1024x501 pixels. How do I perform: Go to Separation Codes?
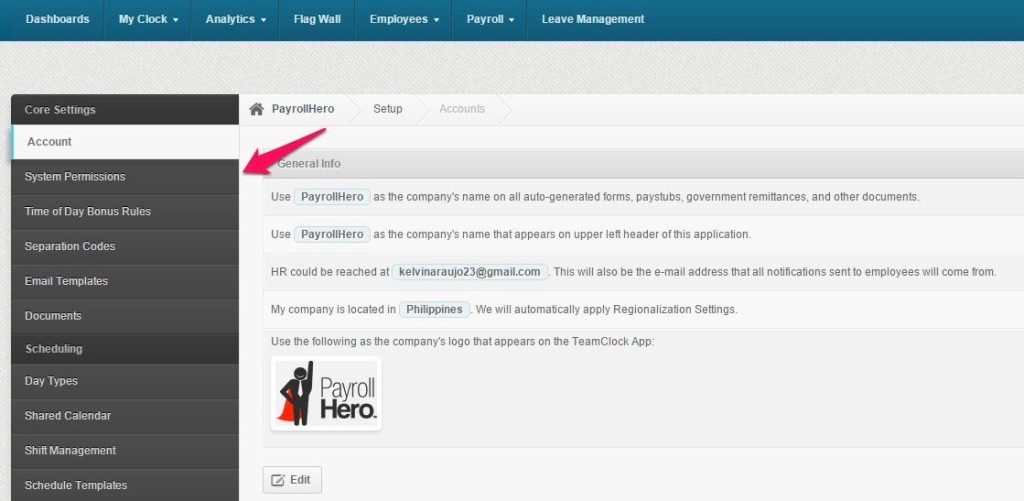point(125,246)
